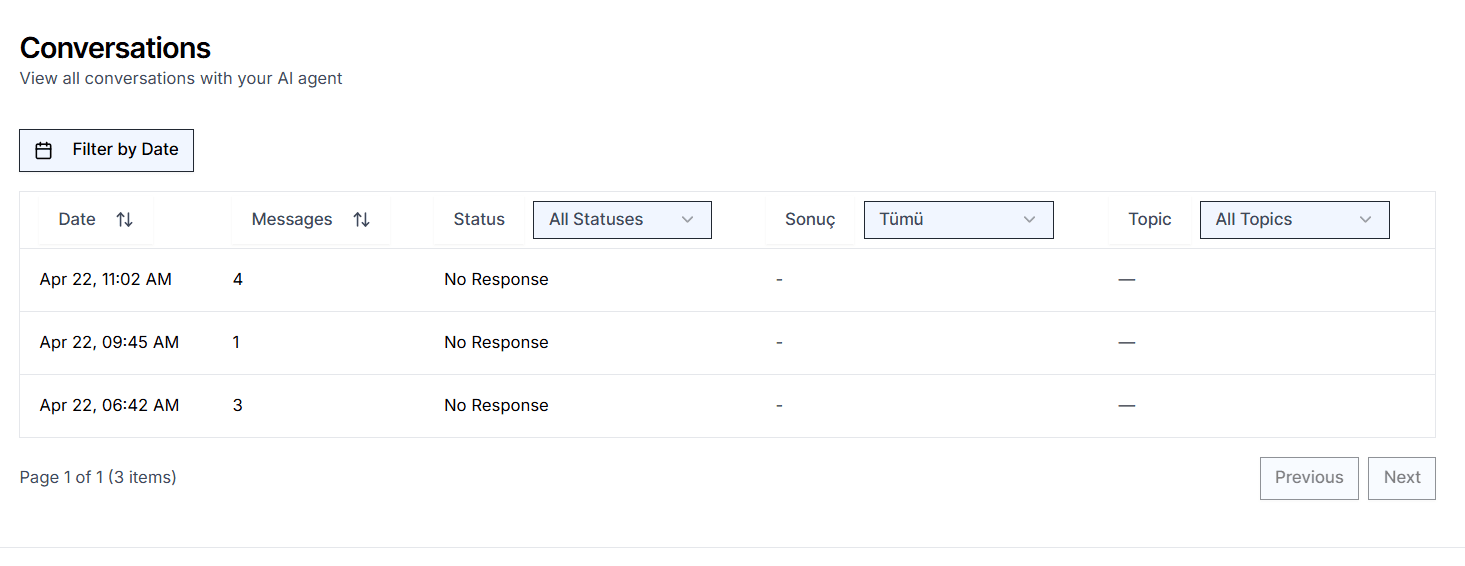Select the No Response status in the first row

[x=496, y=280]
